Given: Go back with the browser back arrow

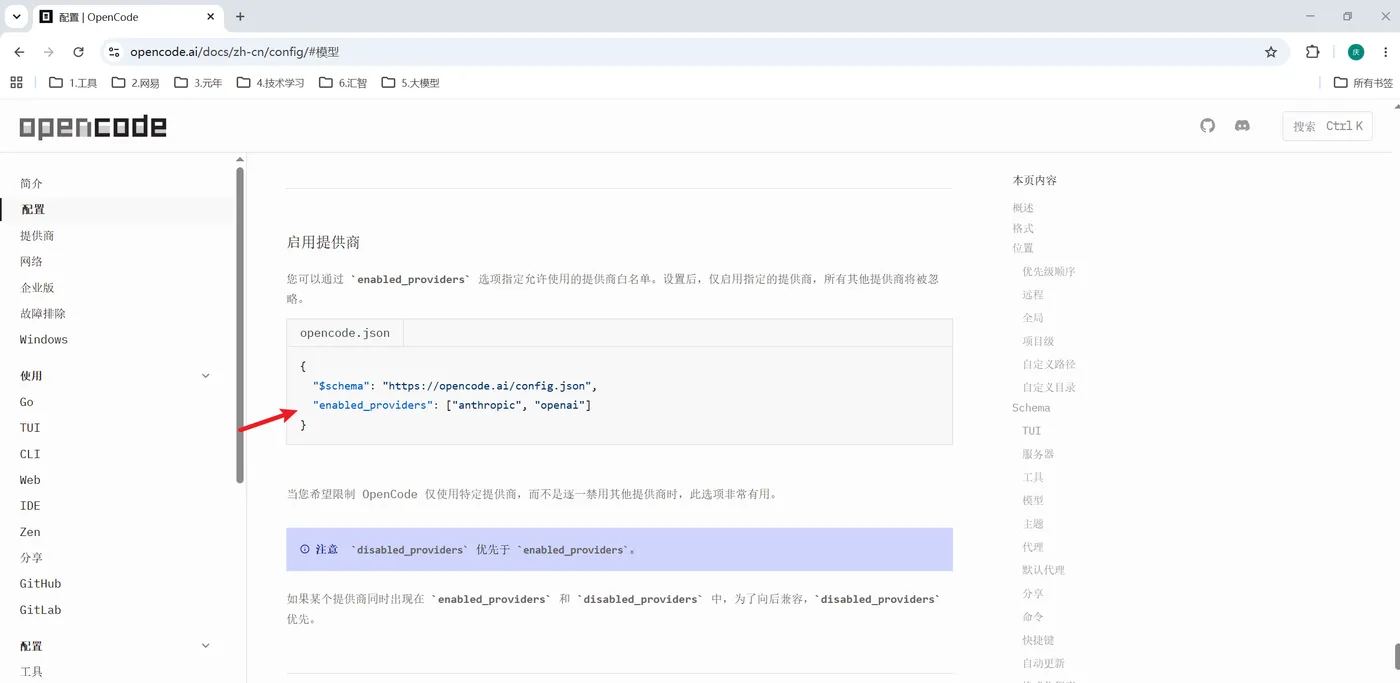Looking at the screenshot, I should coord(19,52).
